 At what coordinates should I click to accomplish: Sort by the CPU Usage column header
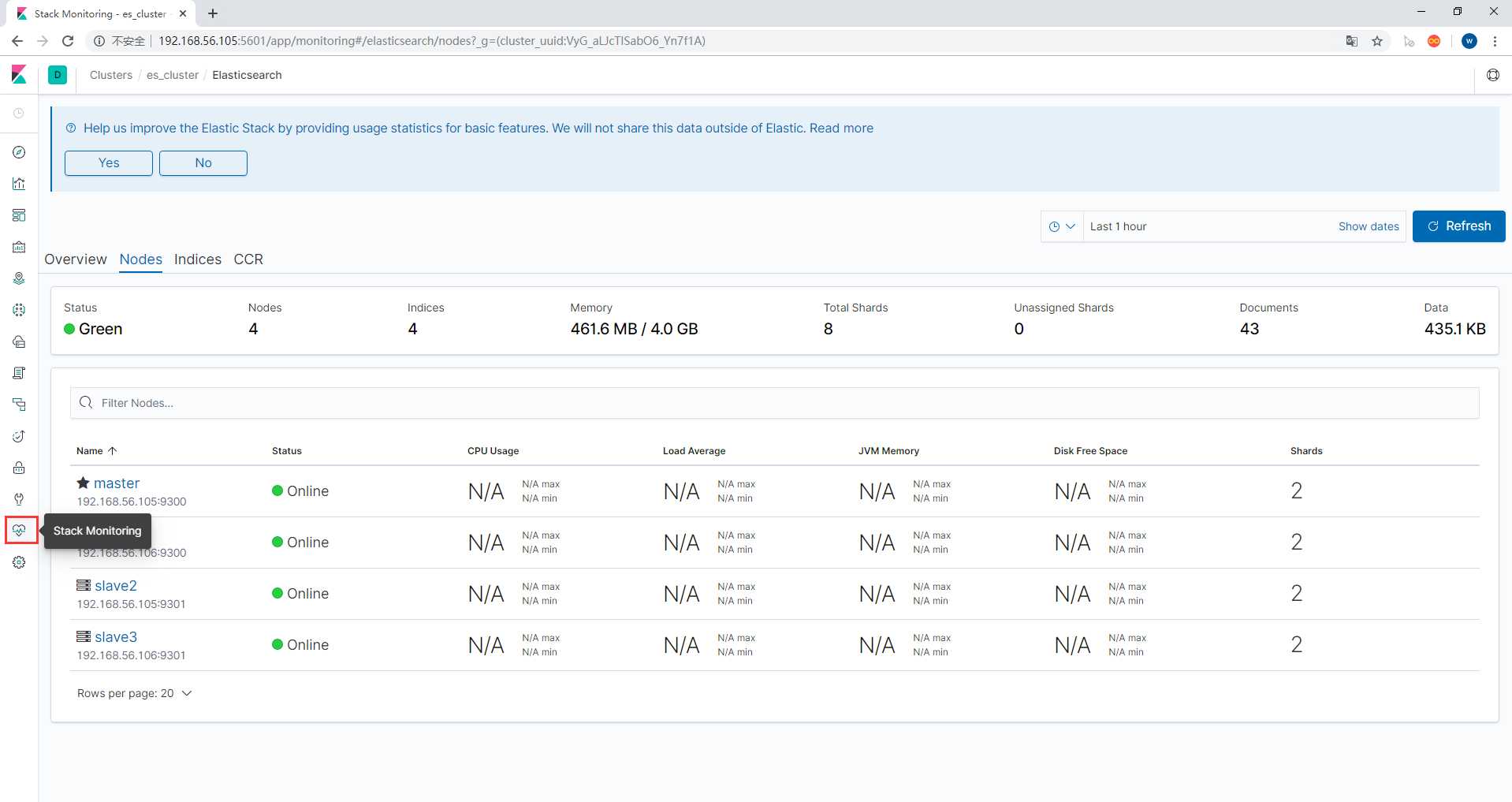(x=493, y=451)
